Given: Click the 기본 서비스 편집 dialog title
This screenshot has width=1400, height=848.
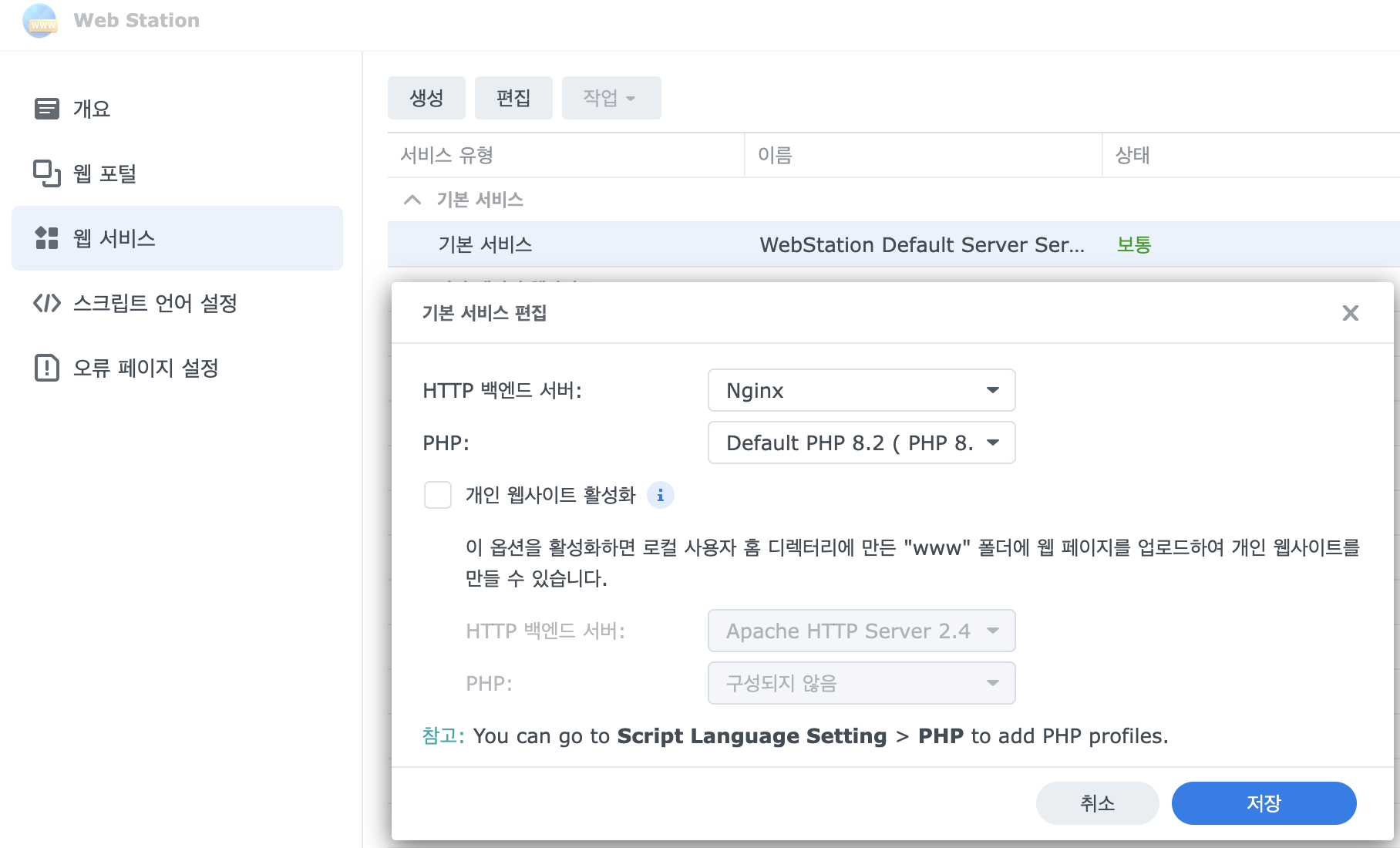Looking at the screenshot, I should tap(484, 313).
